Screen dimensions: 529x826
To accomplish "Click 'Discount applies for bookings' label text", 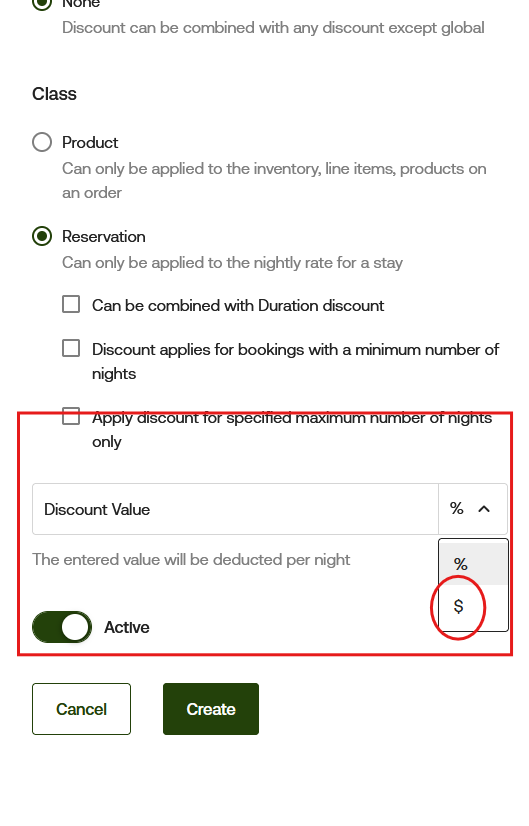I will click(295, 361).
